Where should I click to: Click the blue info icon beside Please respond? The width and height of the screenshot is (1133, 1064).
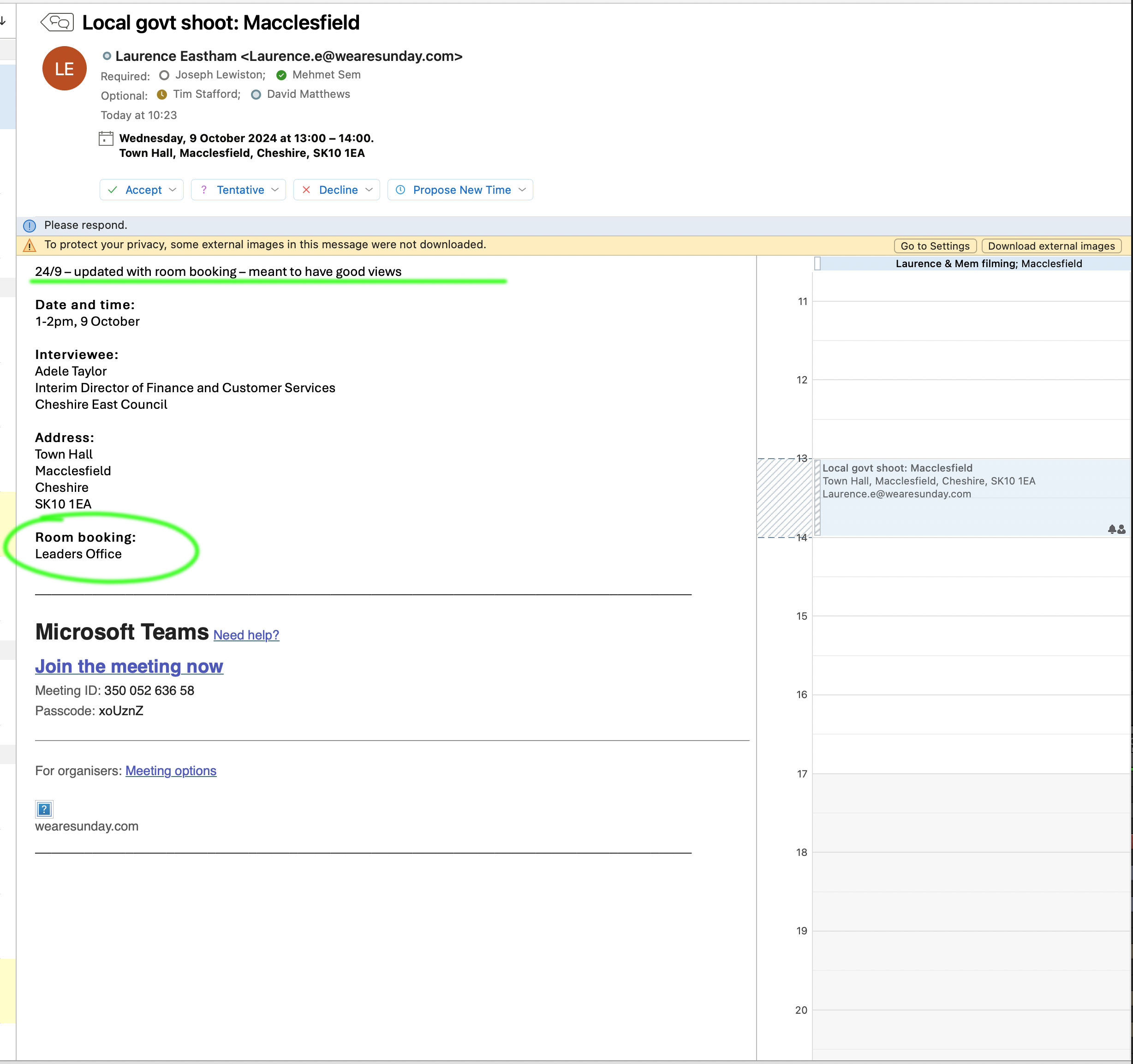click(30, 226)
